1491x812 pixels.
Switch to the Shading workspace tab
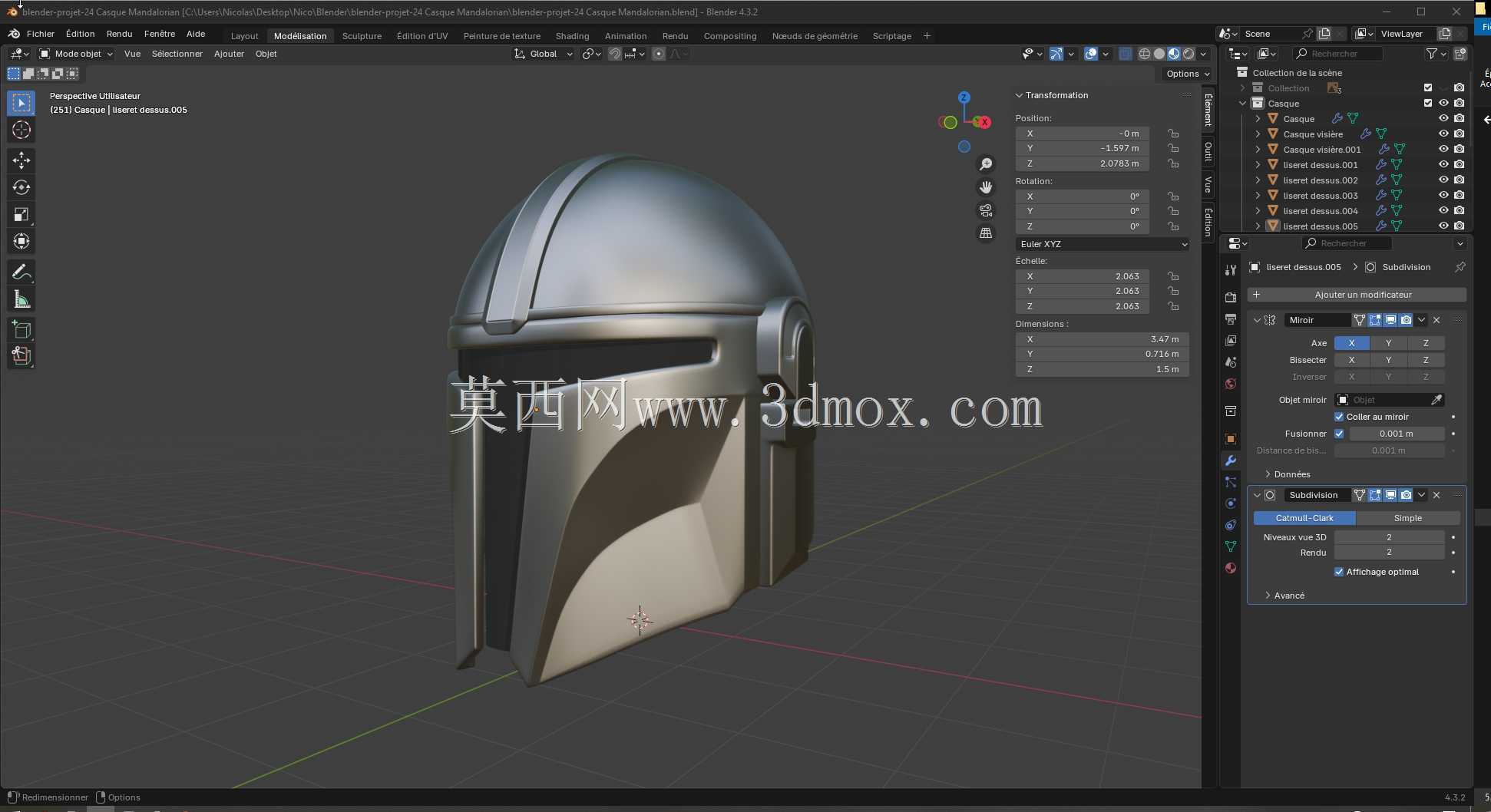point(572,36)
